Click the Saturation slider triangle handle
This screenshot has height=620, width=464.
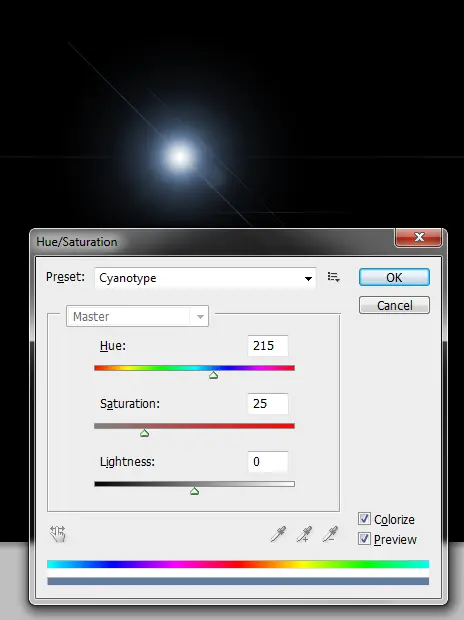tap(144, 433)
